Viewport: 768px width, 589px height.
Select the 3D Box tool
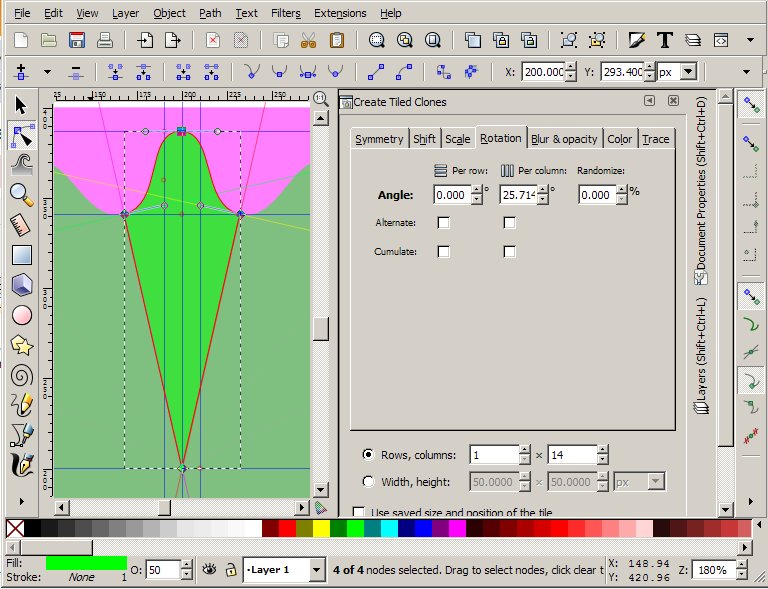click(21, 285)
